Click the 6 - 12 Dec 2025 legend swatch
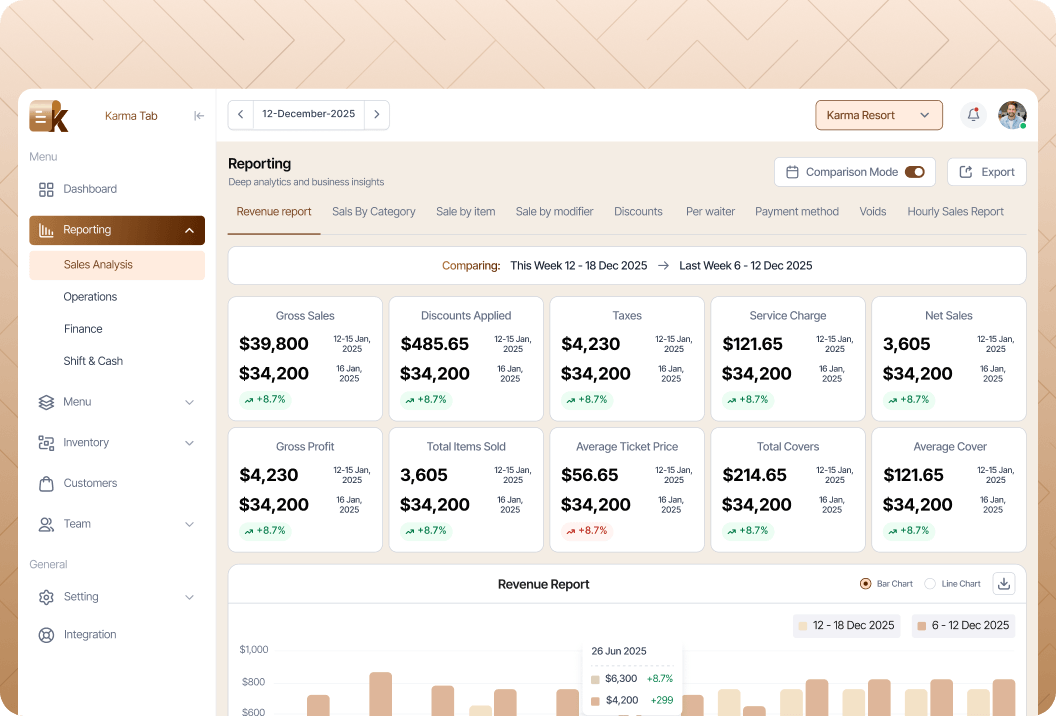 point(921,626)
